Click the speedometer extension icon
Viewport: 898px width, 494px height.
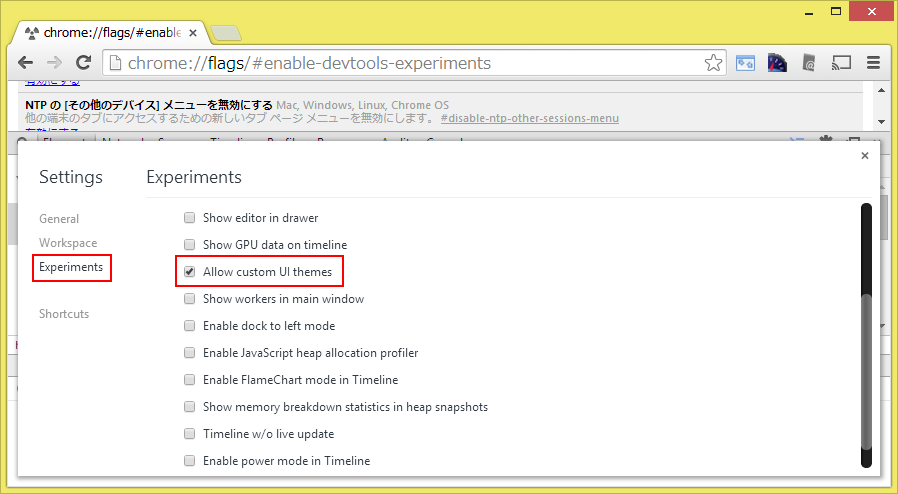777,62
